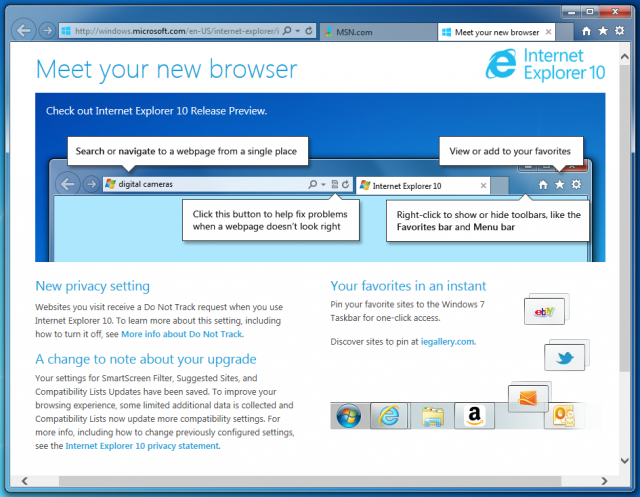Open the Internet Explorer 10 privacy statement link
The width and height of the screenshot is (640, 497).
pos(142,446)
